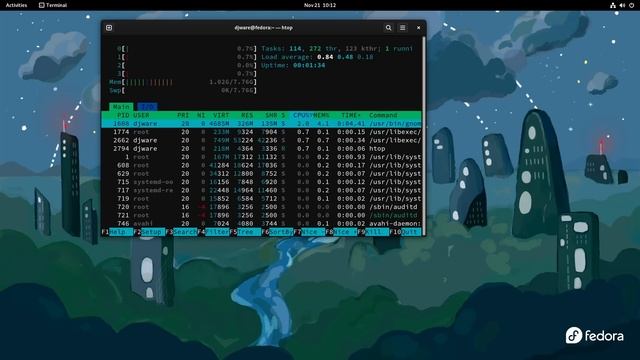Close the htop terminal window
The width and height of the screenshot is (640, 360).
(x=418, y=28)
